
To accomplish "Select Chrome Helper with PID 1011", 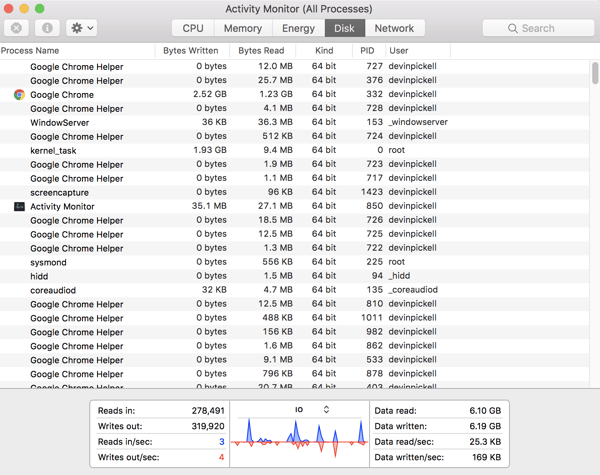I will click(294, 318).
